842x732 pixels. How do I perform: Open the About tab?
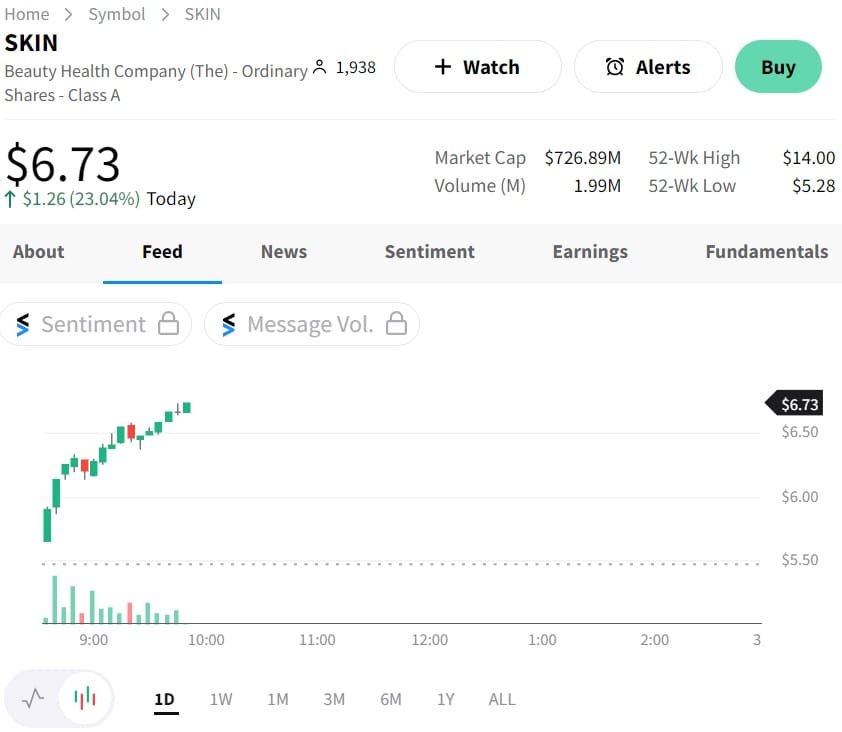pos(39,252)
